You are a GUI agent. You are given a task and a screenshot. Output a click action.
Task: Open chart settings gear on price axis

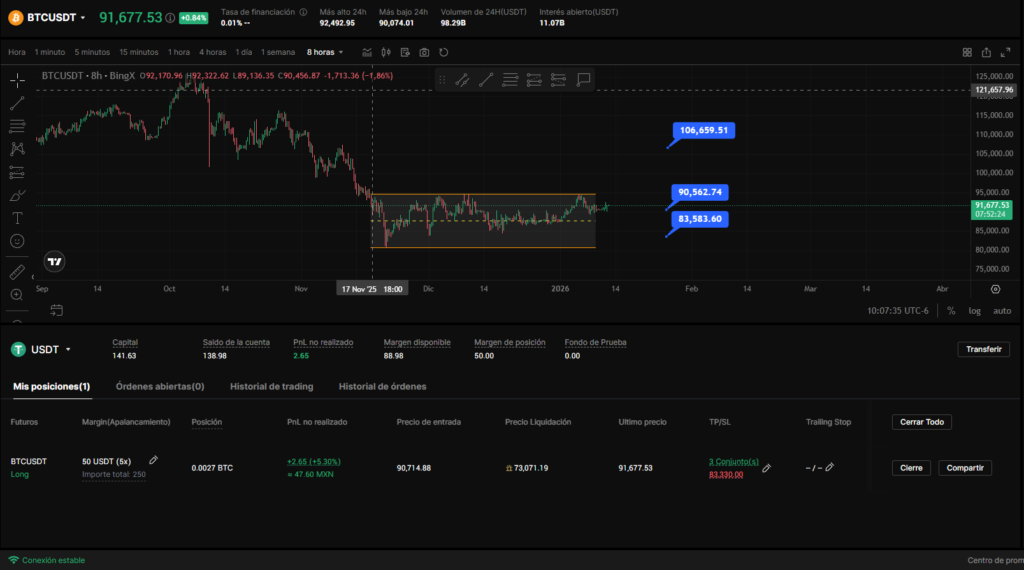pos(995,289)
